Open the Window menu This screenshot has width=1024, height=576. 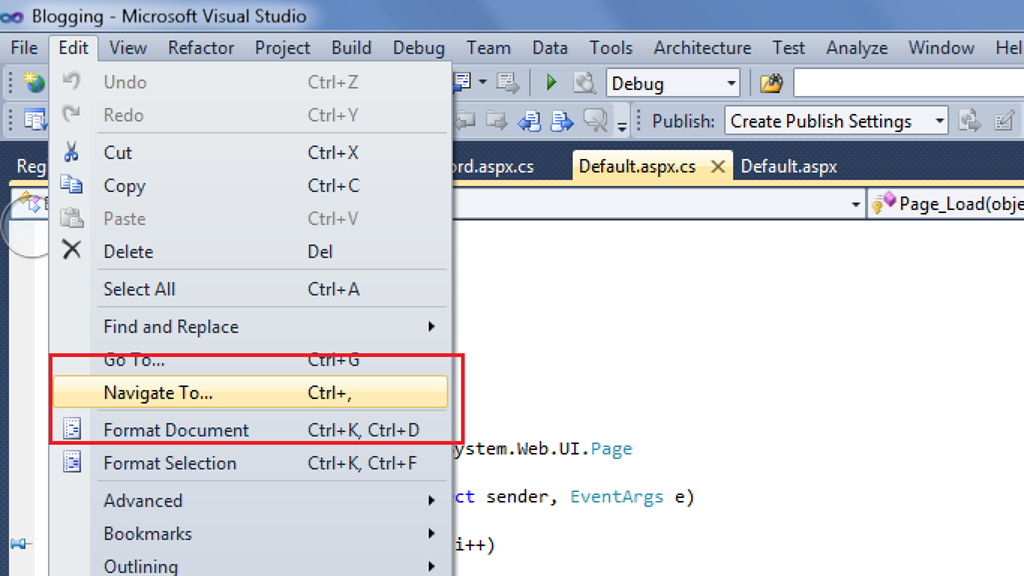[x=941, y=48]
